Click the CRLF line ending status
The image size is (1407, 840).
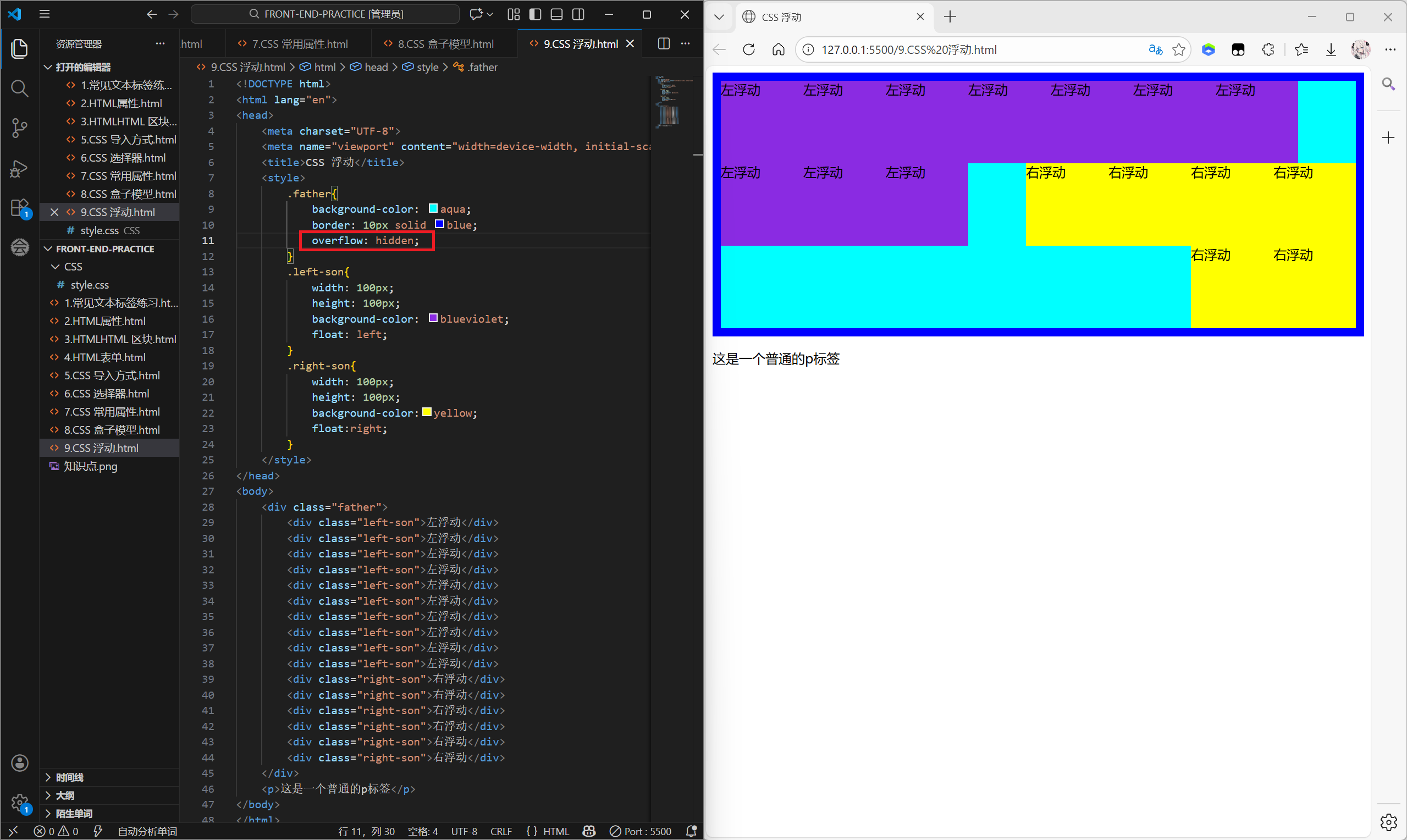click(x=500, y=831)
